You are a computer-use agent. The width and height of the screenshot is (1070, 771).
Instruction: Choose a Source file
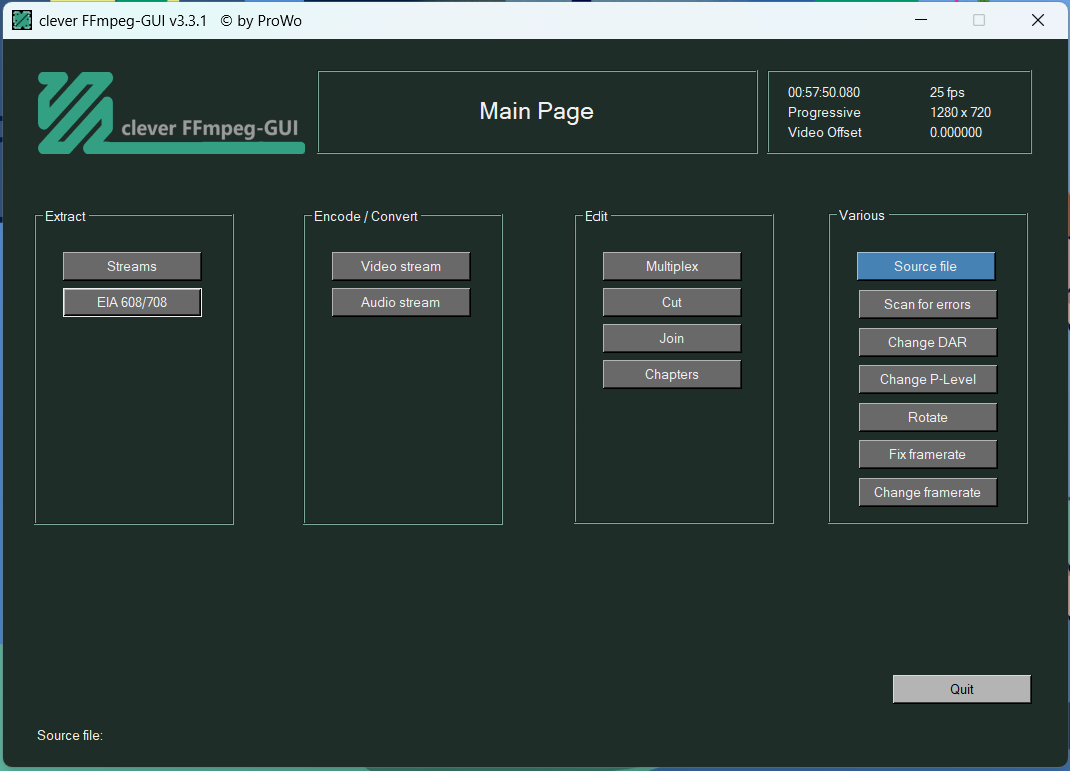[x=925, y=266]
